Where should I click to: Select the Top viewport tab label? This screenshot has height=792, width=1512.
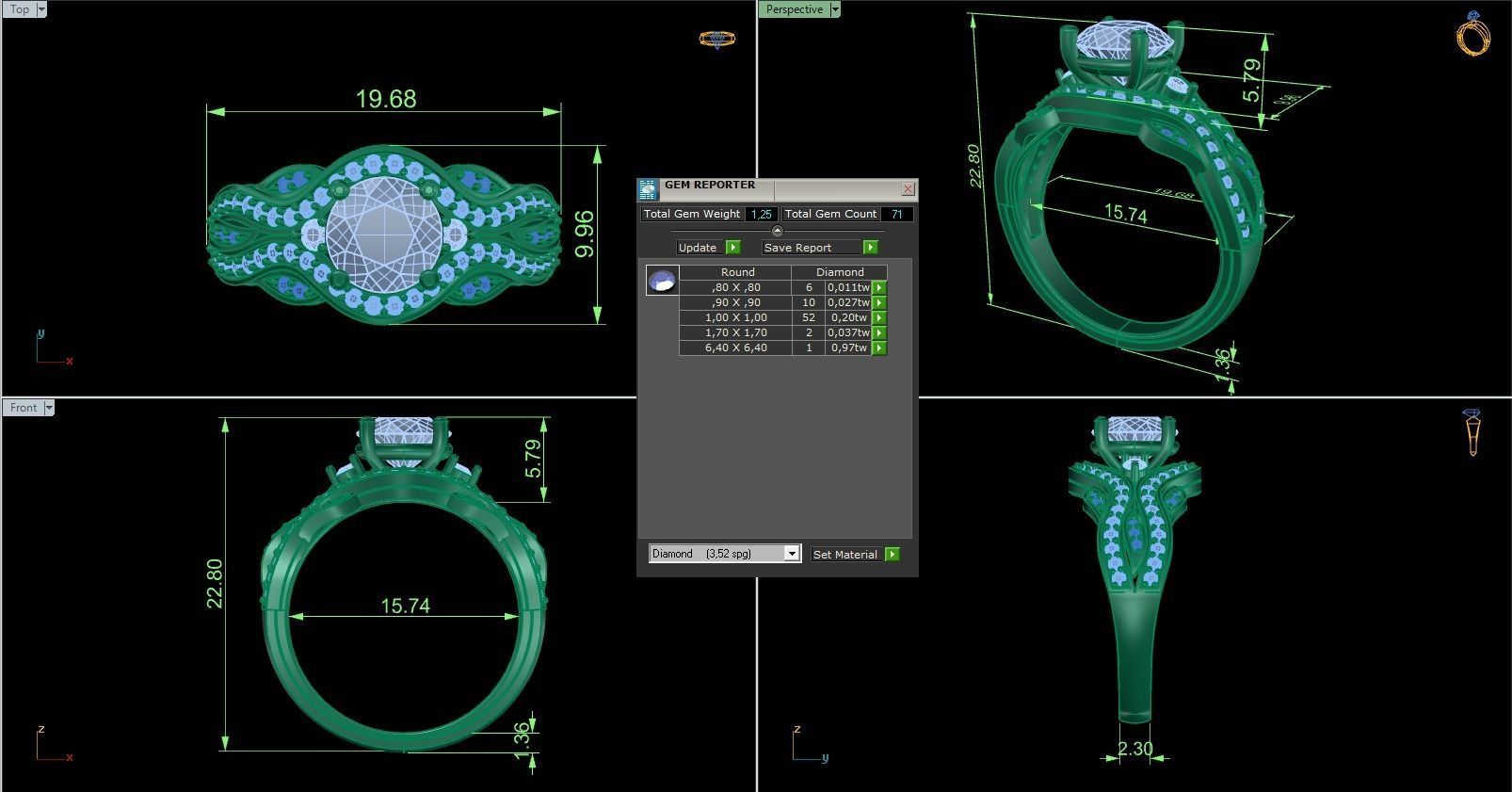click(19, 9)
